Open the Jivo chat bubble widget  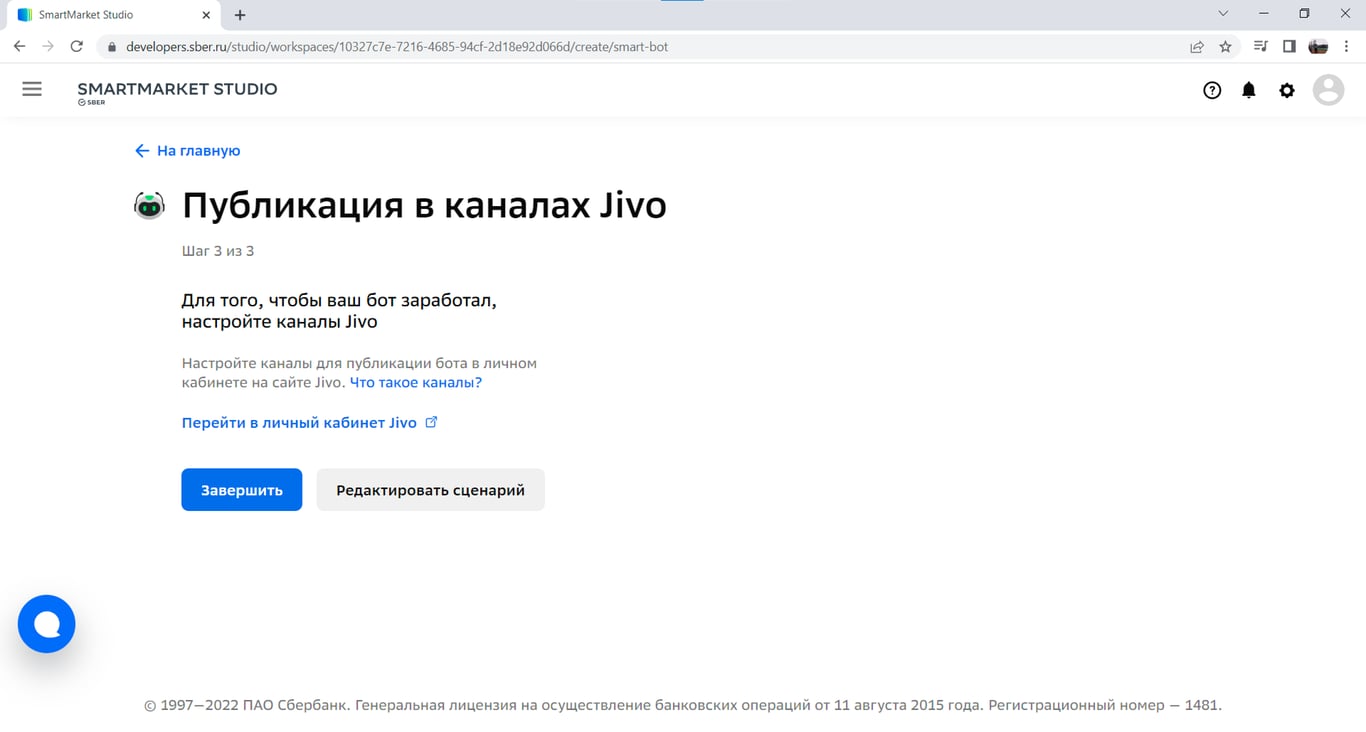click(46, 623)
